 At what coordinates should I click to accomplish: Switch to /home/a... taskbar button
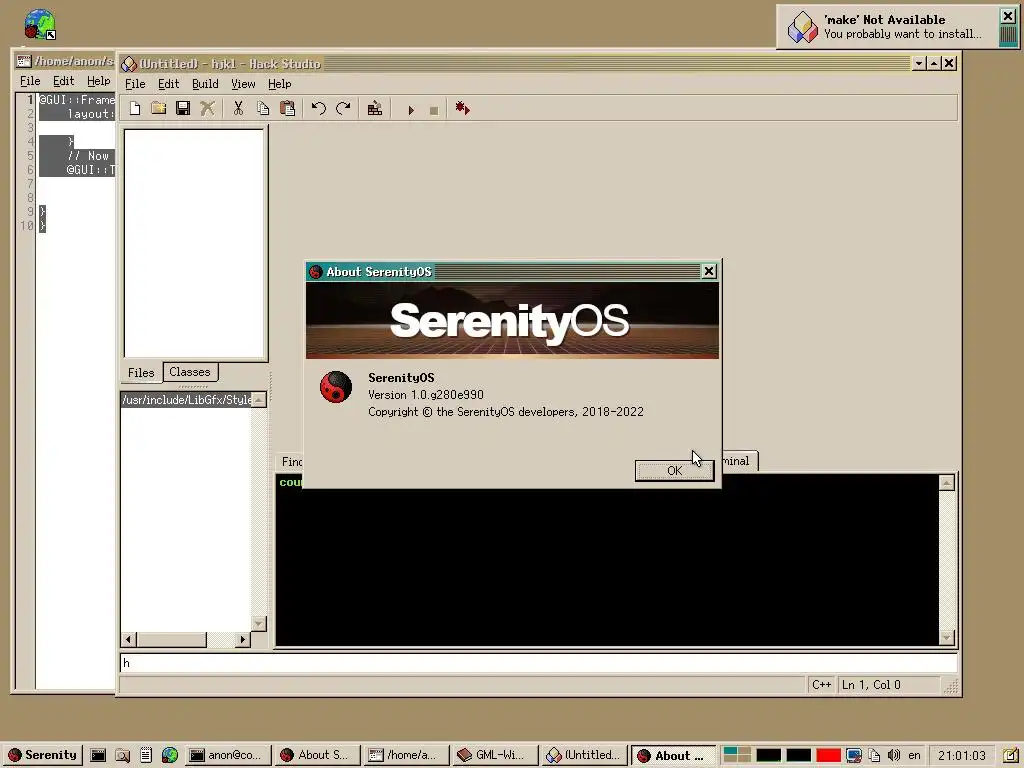point(406,755)
